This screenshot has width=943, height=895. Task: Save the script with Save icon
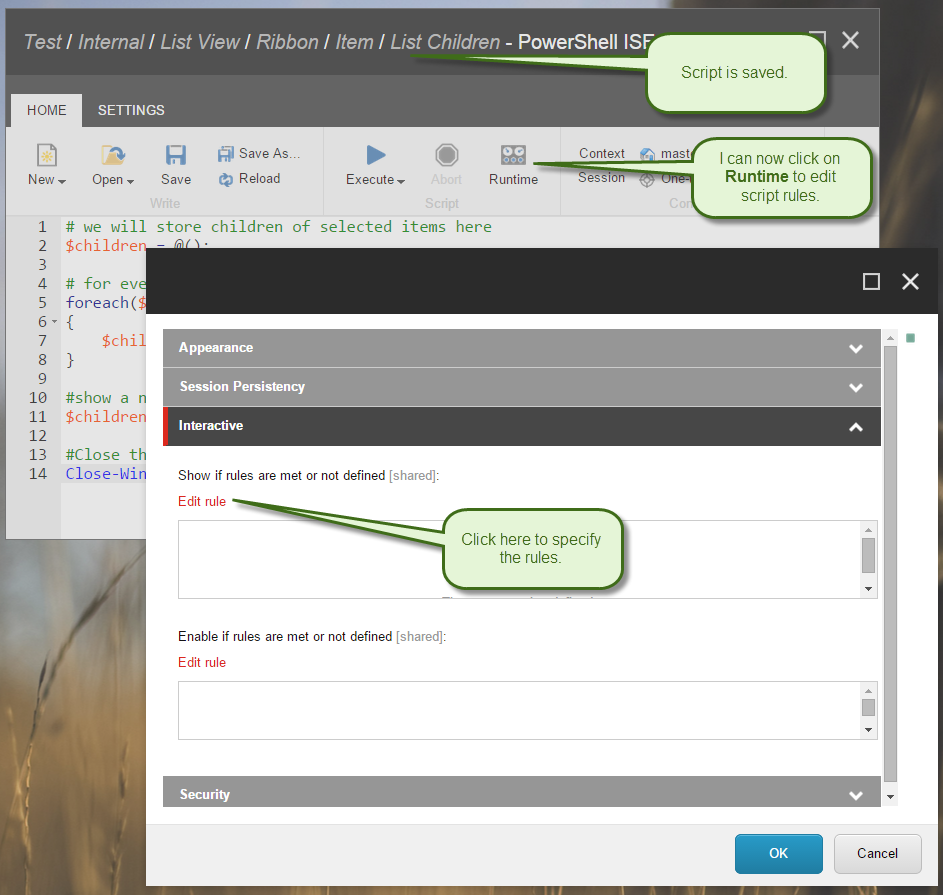[176, 155]
